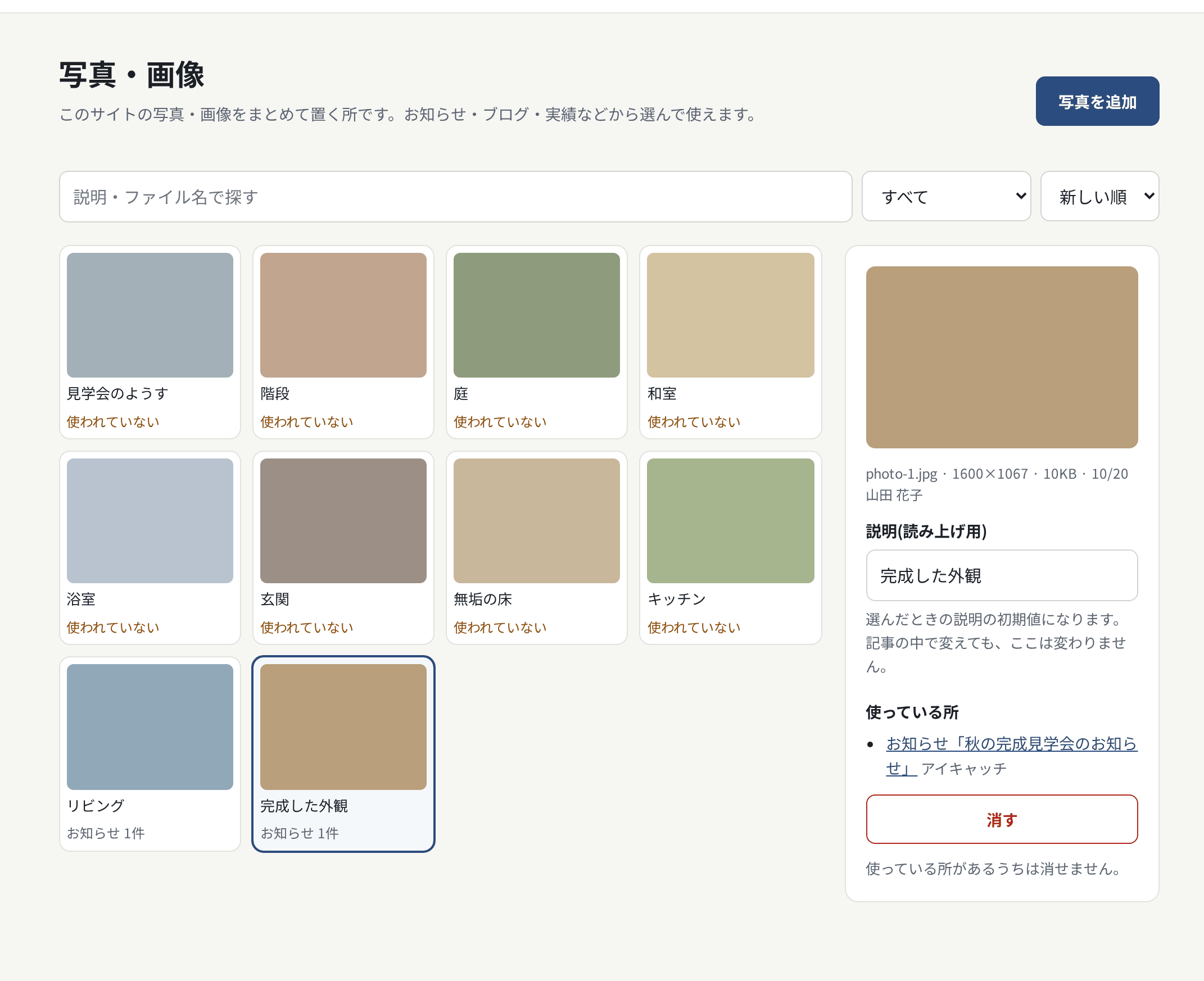1204x981 pixels.
Task: Select the 浴室 photo thumbnail
Action: pos(150,520)
